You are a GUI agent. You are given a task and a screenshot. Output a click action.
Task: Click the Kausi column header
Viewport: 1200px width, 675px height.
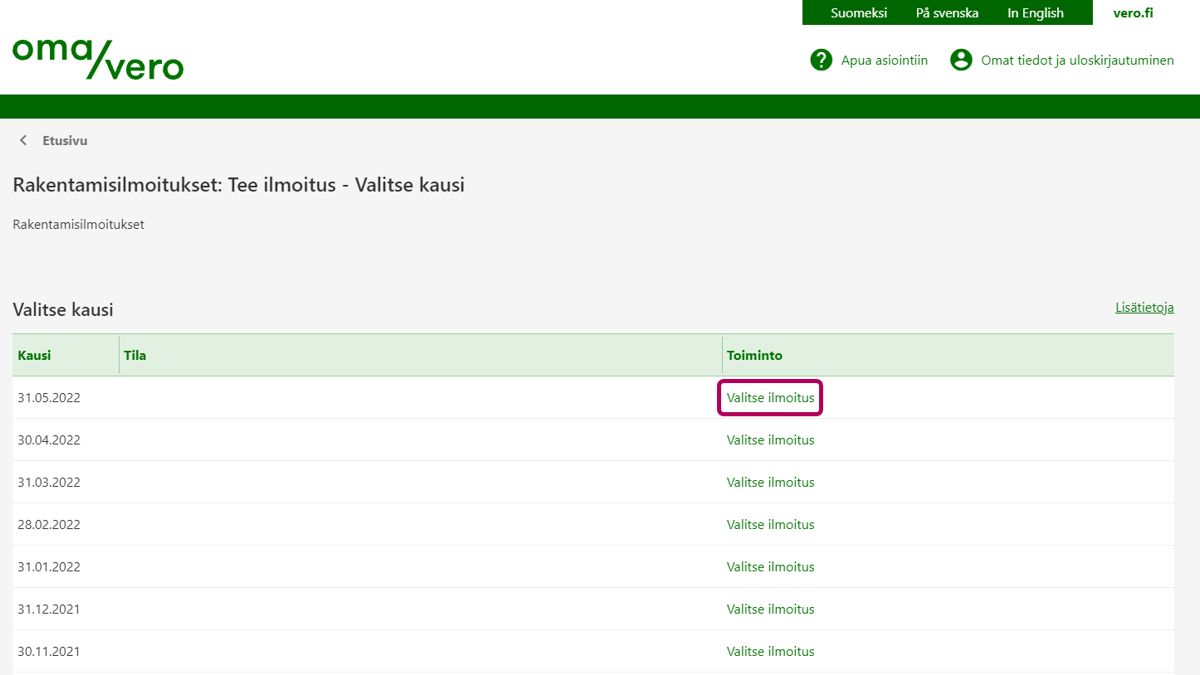coord(35,355)
